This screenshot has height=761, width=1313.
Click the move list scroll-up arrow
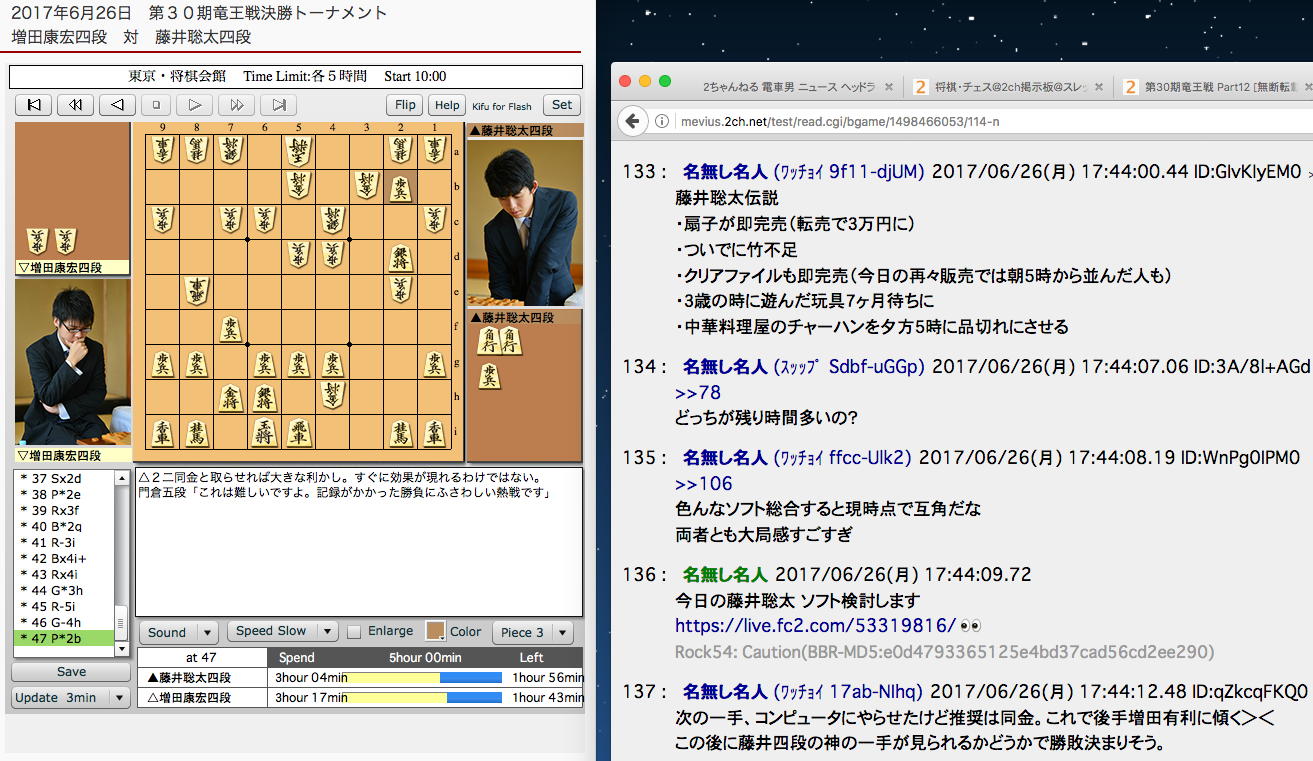[x=123, y=478]
